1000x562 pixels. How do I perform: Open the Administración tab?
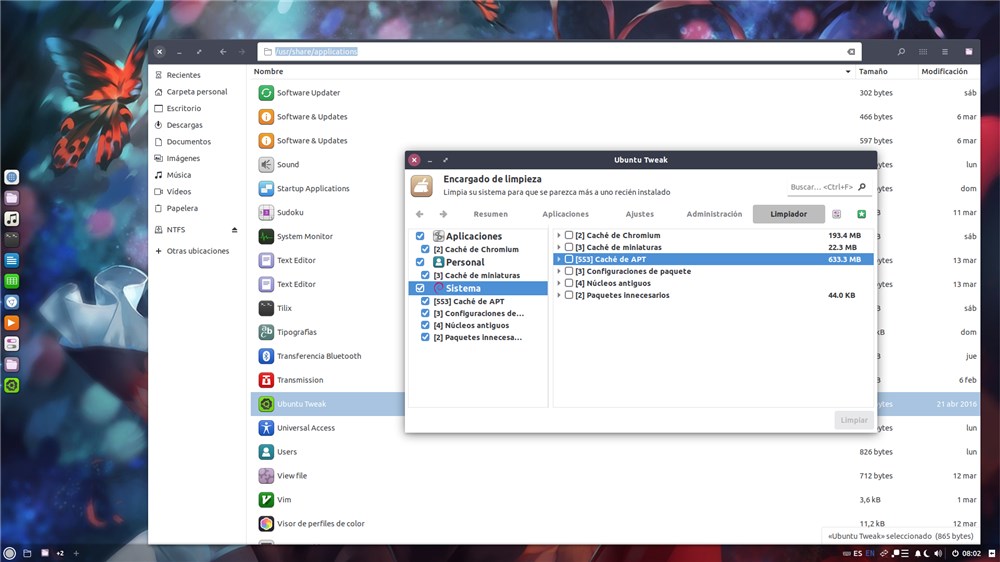pos(714,214)
